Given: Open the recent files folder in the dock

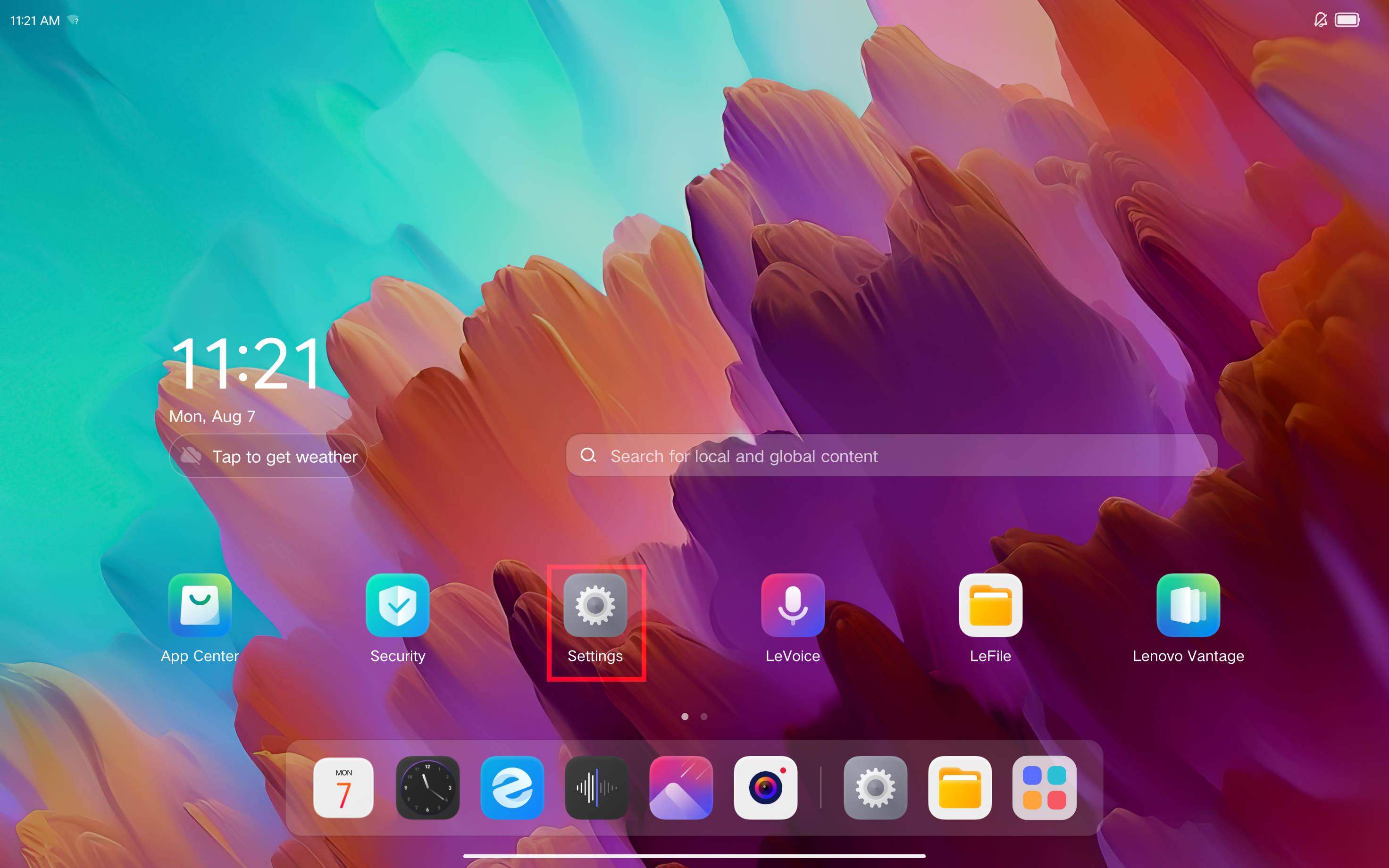Looking at the screenshot, I should (960, 787).
